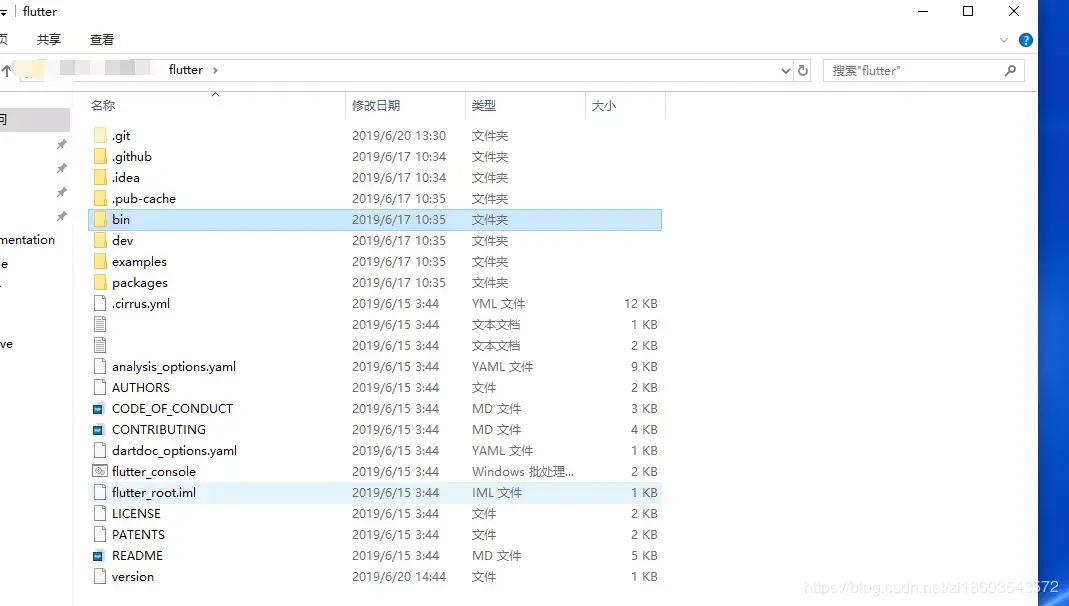Click the search magnifier icon
Image resolution: width=1069 pixels, height=606 pixels.
pos(1010,70)
